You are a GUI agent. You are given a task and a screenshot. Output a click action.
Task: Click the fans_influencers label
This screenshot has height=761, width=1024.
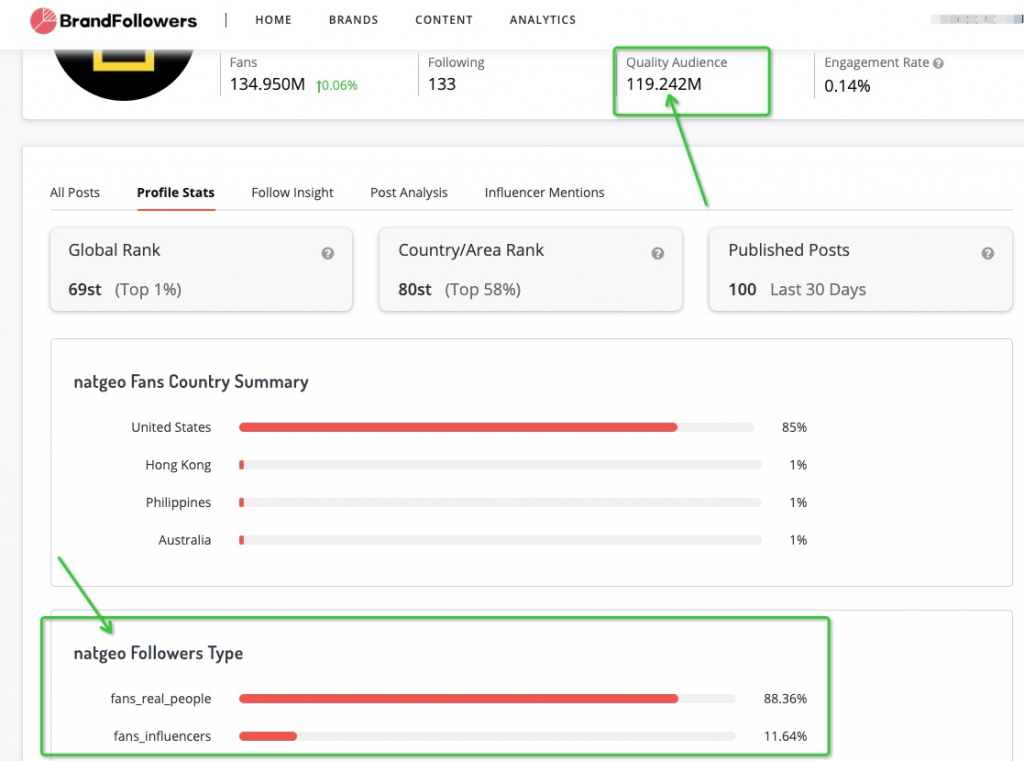[x=163, y=736]
